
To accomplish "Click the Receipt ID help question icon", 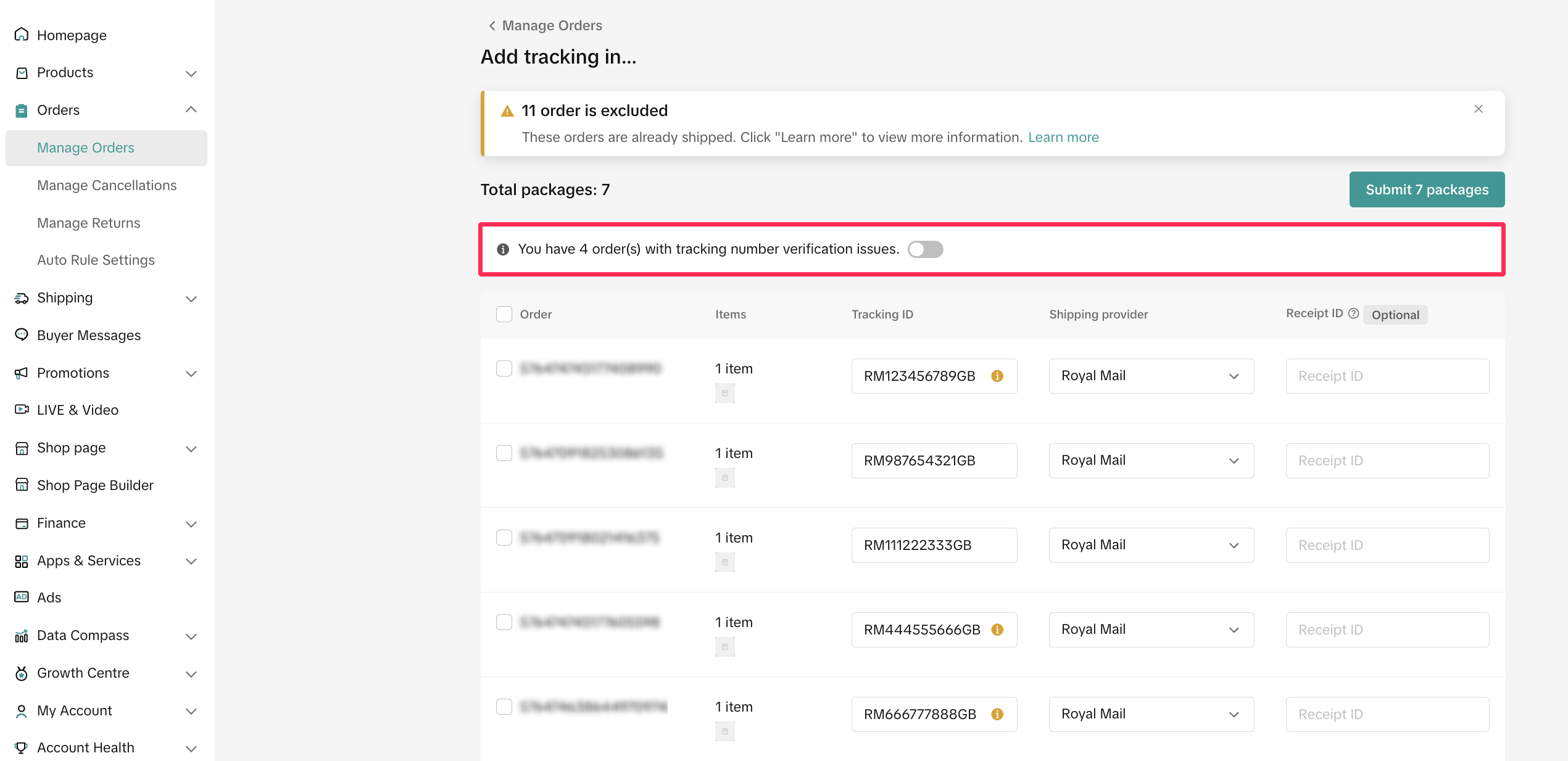I will pos(1354,314).
